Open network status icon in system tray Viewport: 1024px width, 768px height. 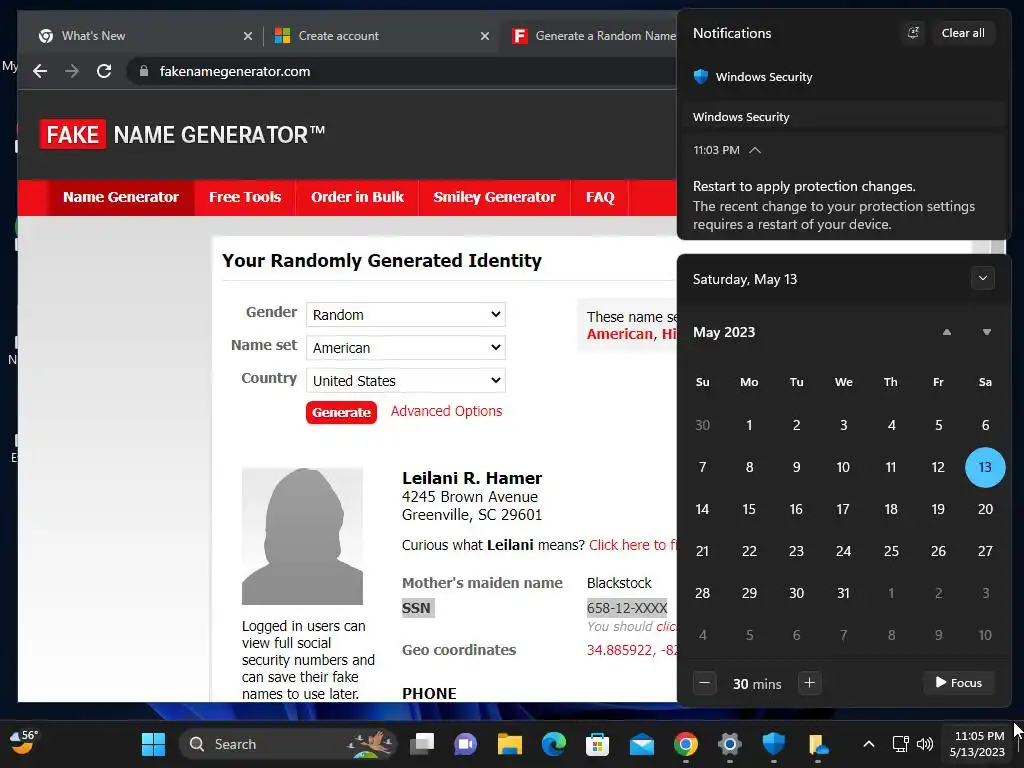click(901, 744)
